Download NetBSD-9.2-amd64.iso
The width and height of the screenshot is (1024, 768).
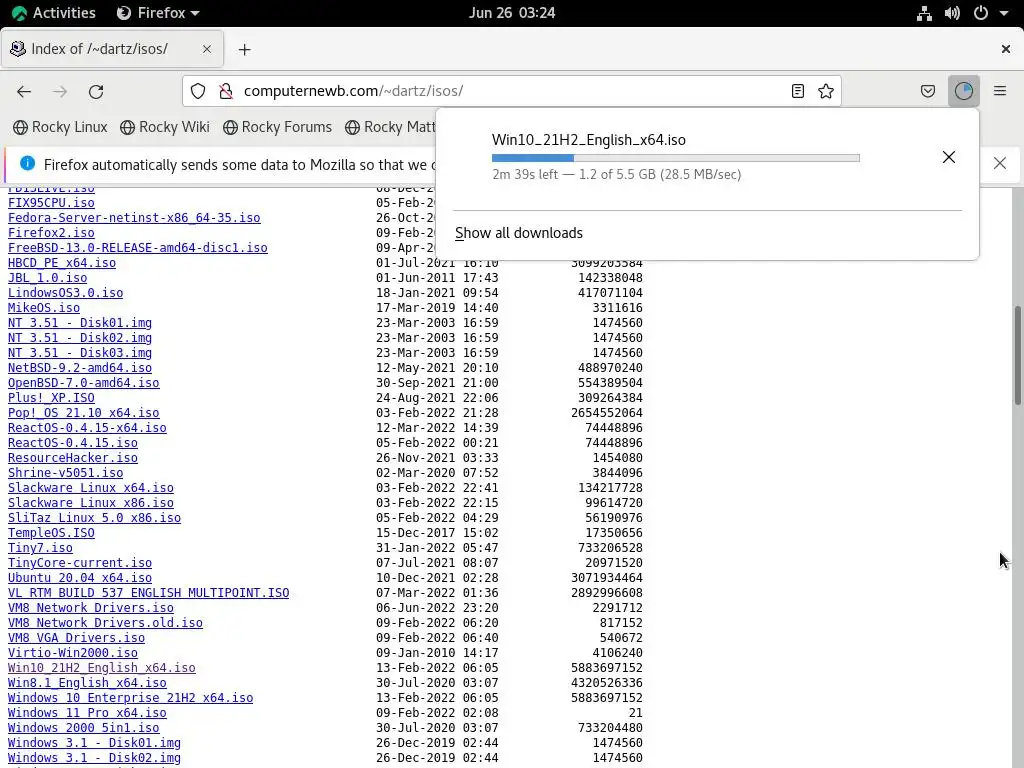[80, 368]
